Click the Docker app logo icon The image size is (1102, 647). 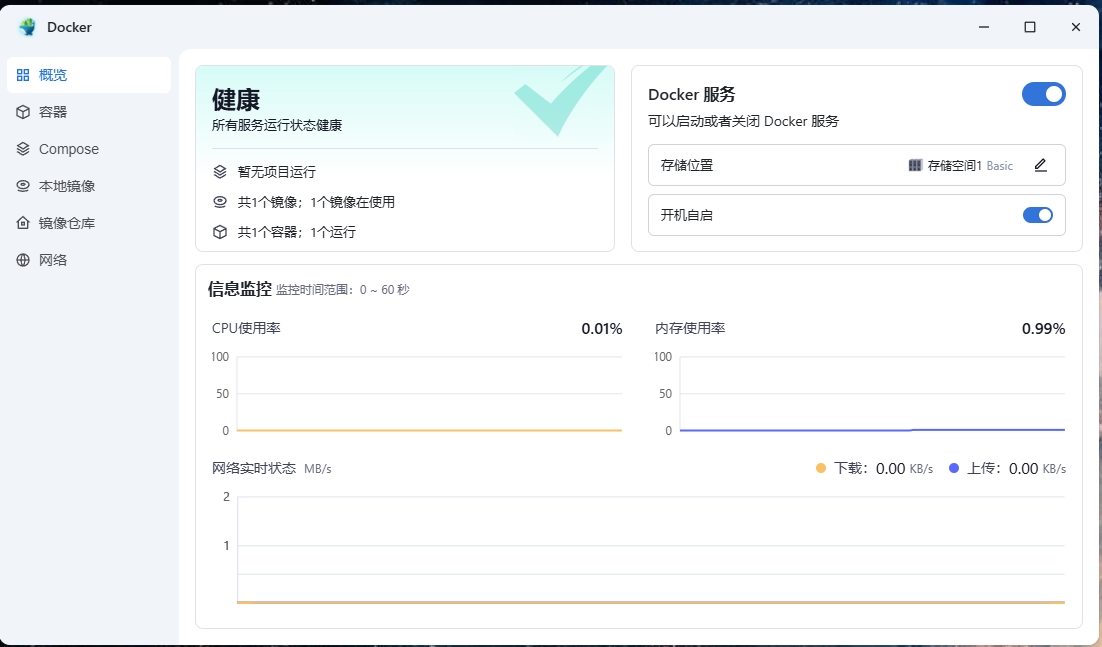point(27,27)
